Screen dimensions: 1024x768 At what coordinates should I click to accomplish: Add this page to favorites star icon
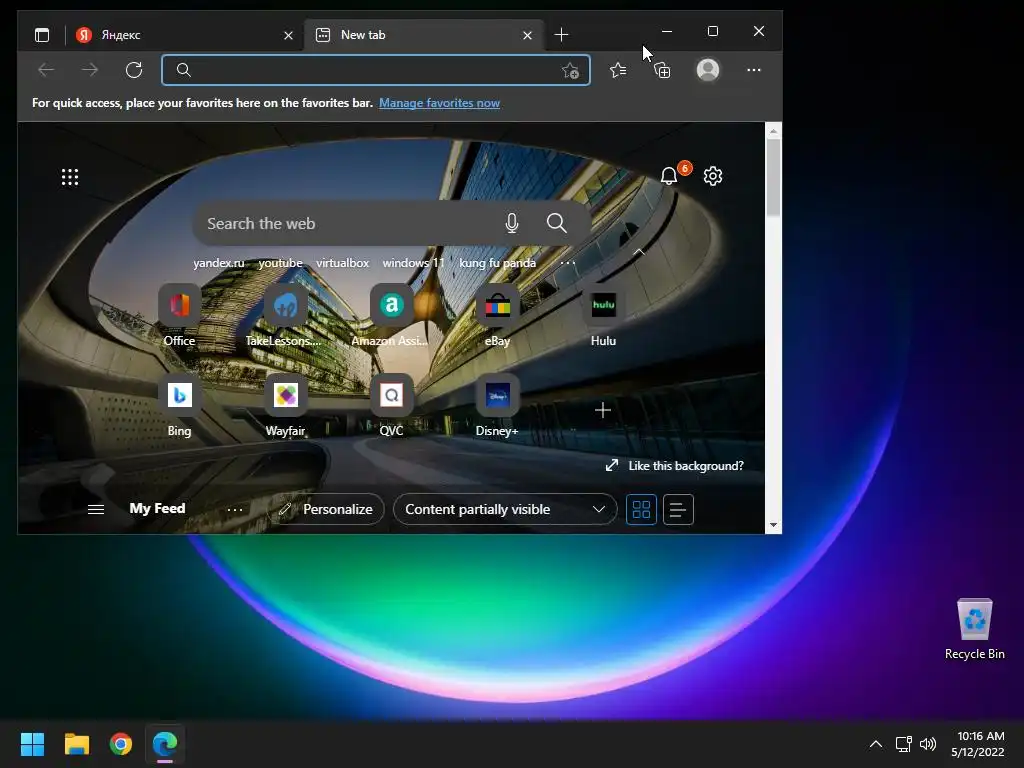point(570,71)
